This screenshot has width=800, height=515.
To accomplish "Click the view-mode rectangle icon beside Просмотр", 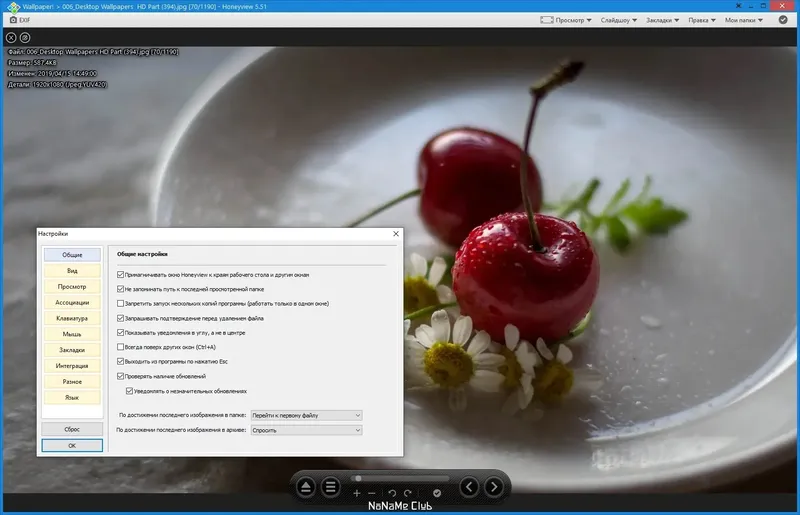I will 547,20.
